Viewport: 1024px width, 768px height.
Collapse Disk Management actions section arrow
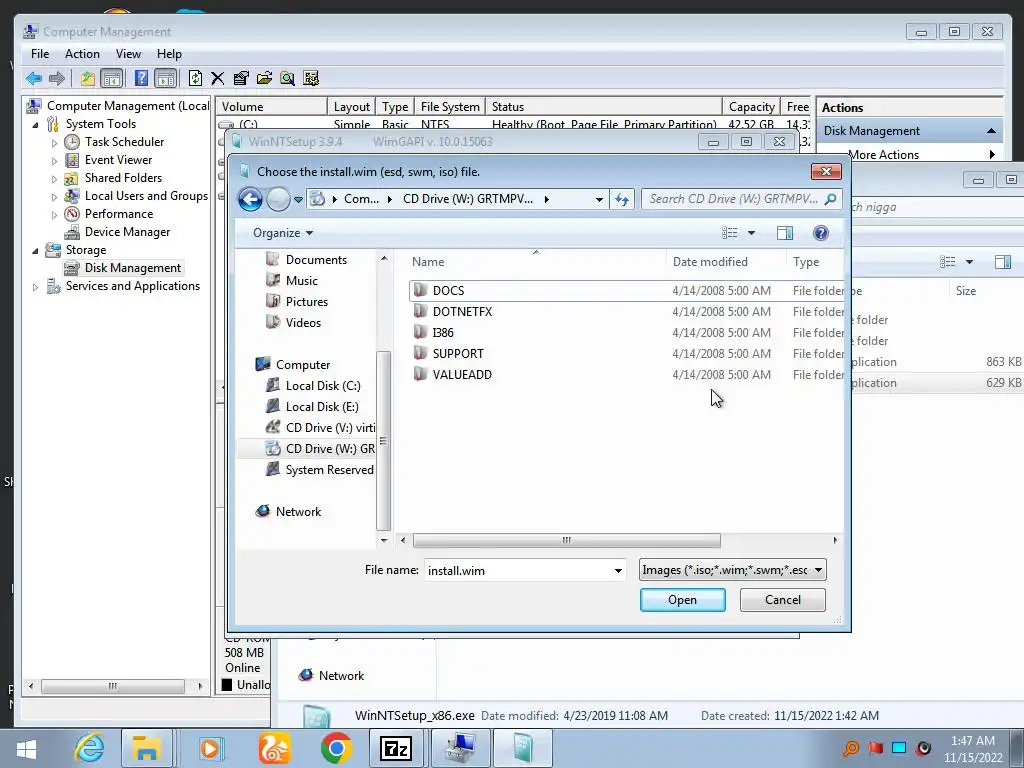coord(991,131)
